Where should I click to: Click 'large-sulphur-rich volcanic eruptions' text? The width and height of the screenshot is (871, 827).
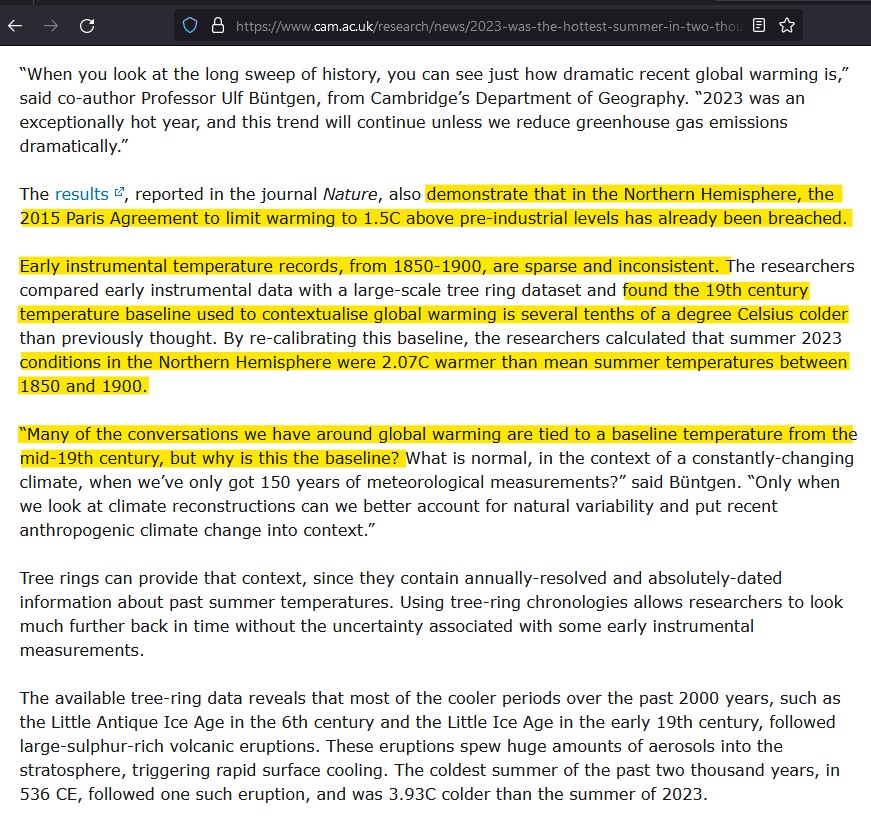[x=170, y=746]
